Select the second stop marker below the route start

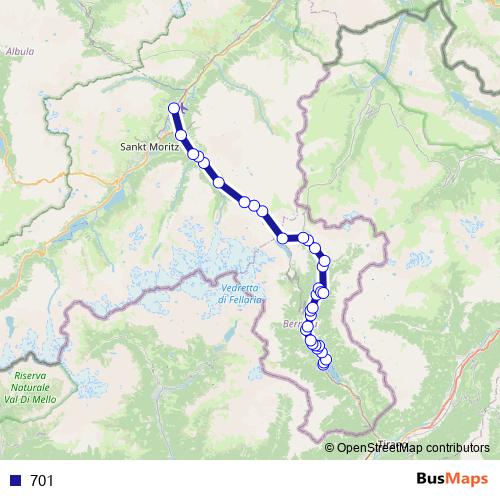point(181,135)
